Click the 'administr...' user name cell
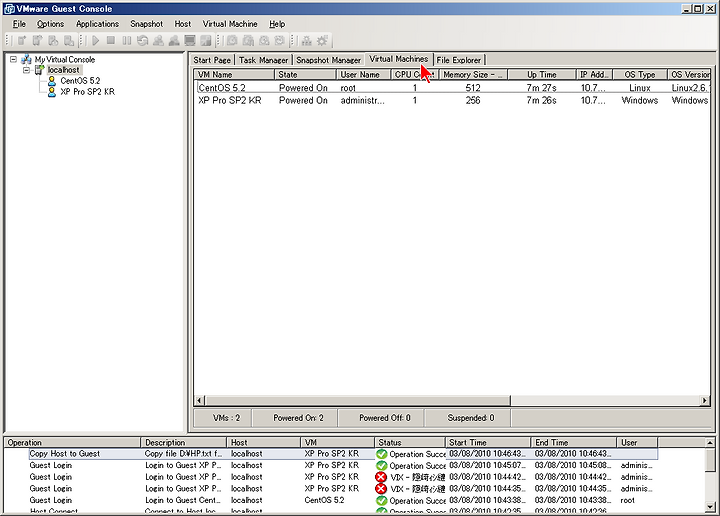This screenshot has height=516, width=720. click(x=363, y=100)
